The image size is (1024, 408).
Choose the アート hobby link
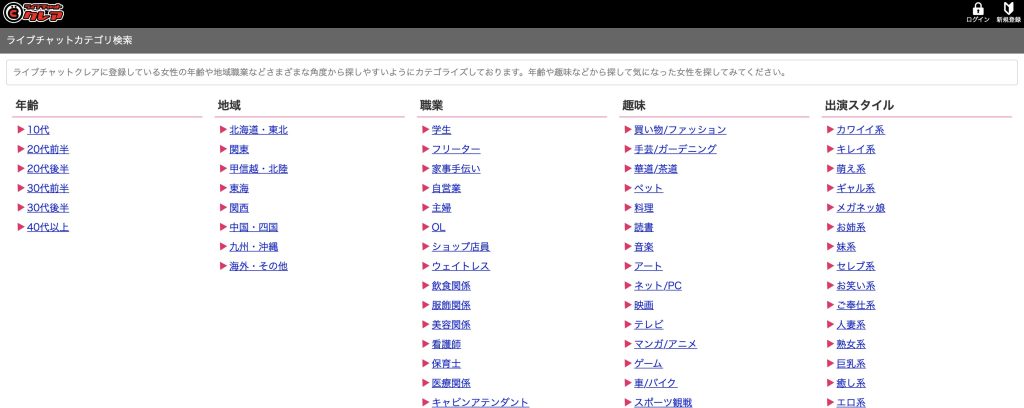point(648,266)
